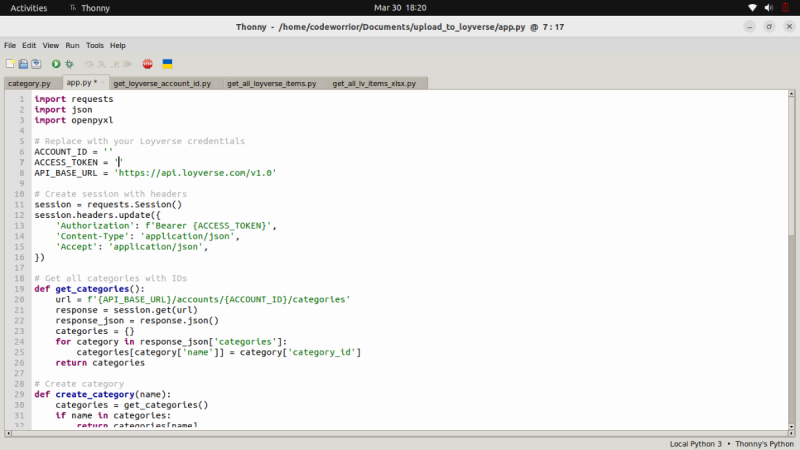Click the vertical scrollbar down arrow

pos(791,427)
